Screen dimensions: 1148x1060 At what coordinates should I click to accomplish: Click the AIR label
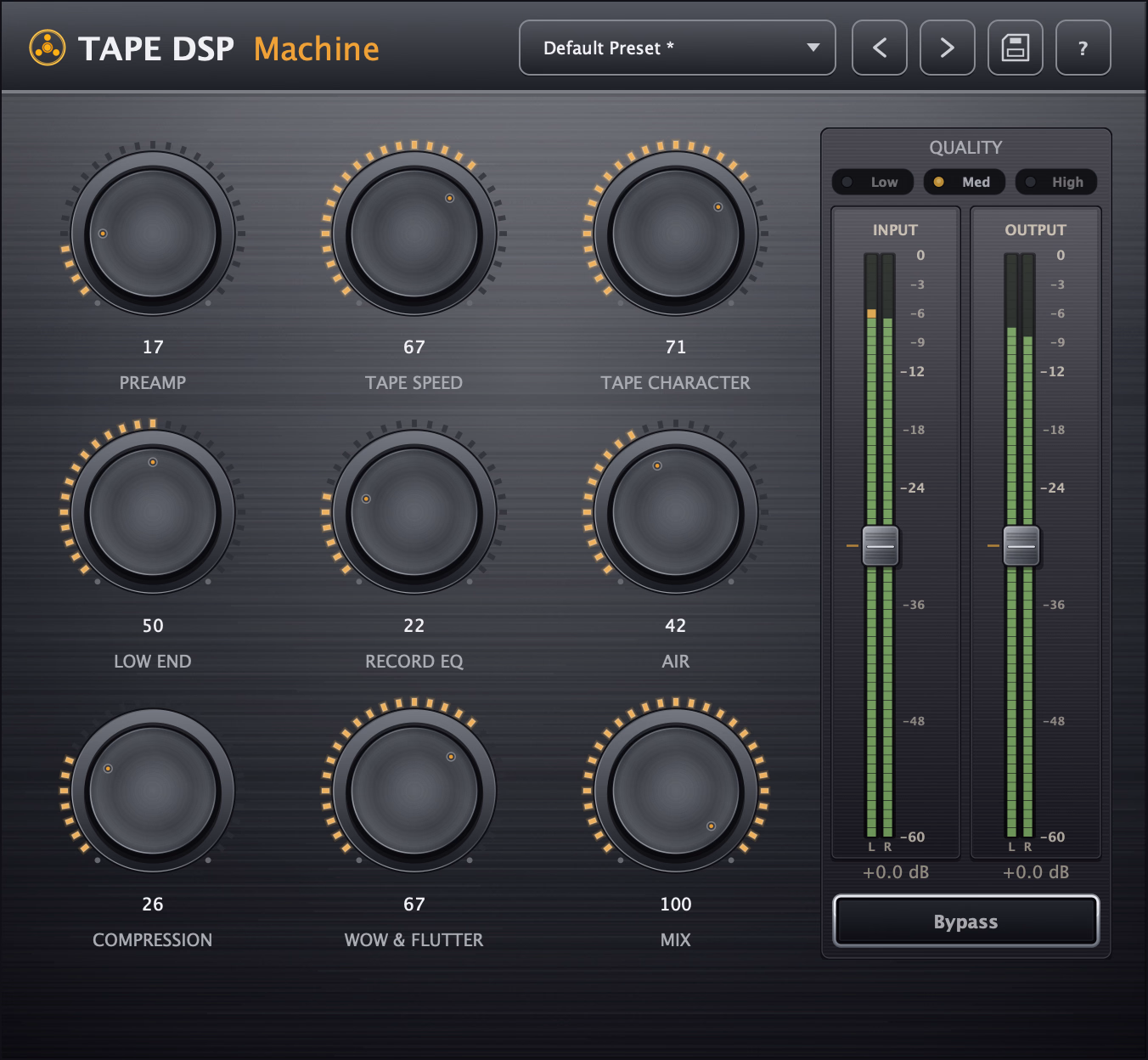coord(676,662)
